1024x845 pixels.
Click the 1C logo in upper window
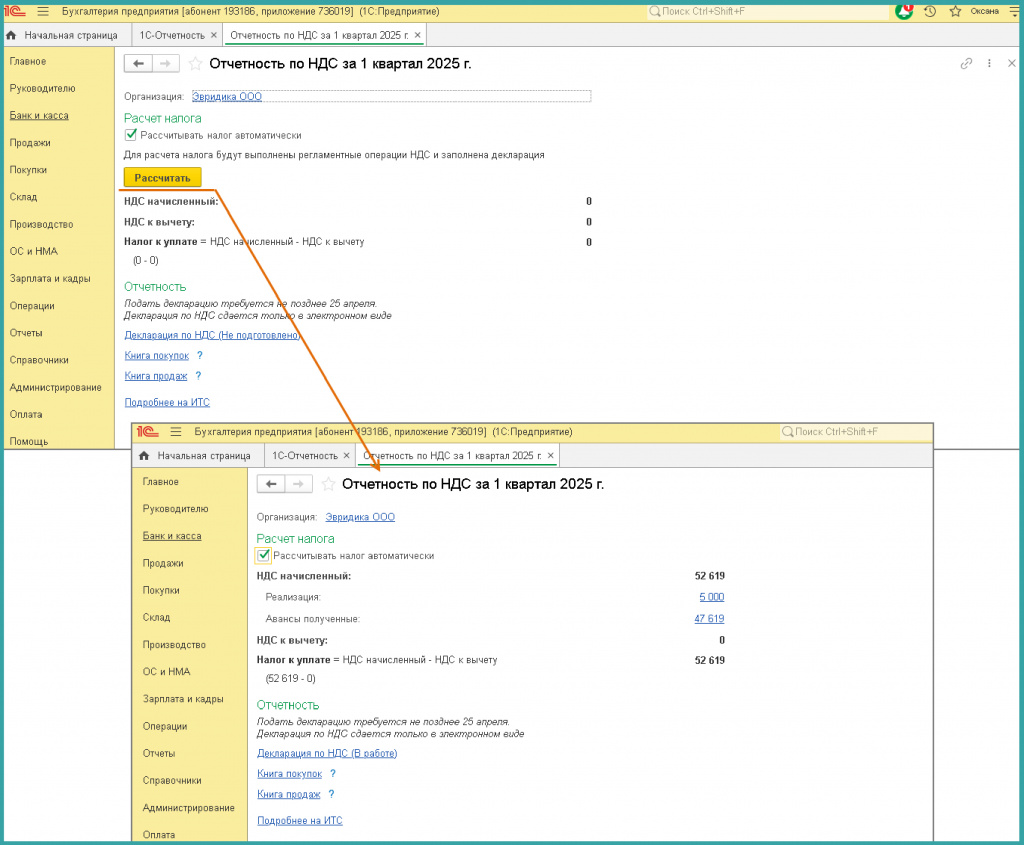point(14,11)
